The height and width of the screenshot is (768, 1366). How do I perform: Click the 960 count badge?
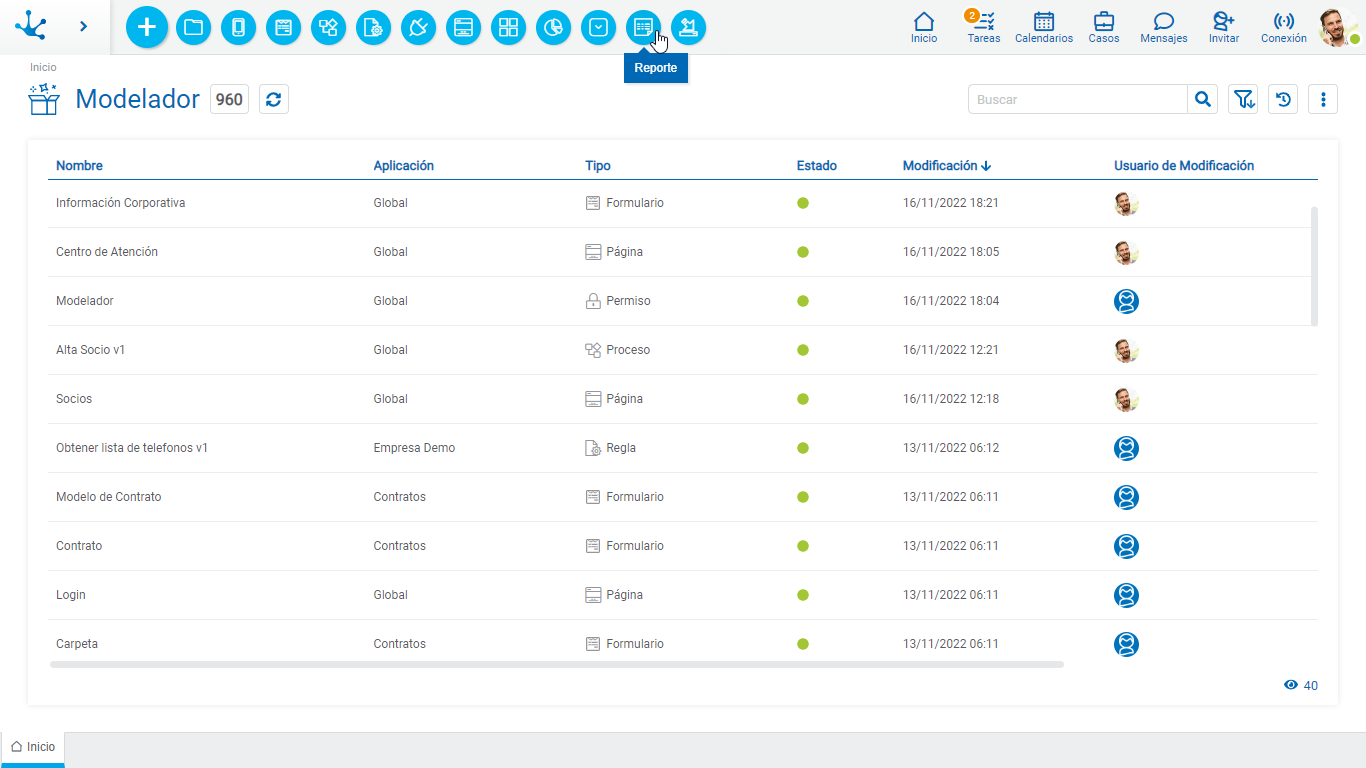(229, 99)
